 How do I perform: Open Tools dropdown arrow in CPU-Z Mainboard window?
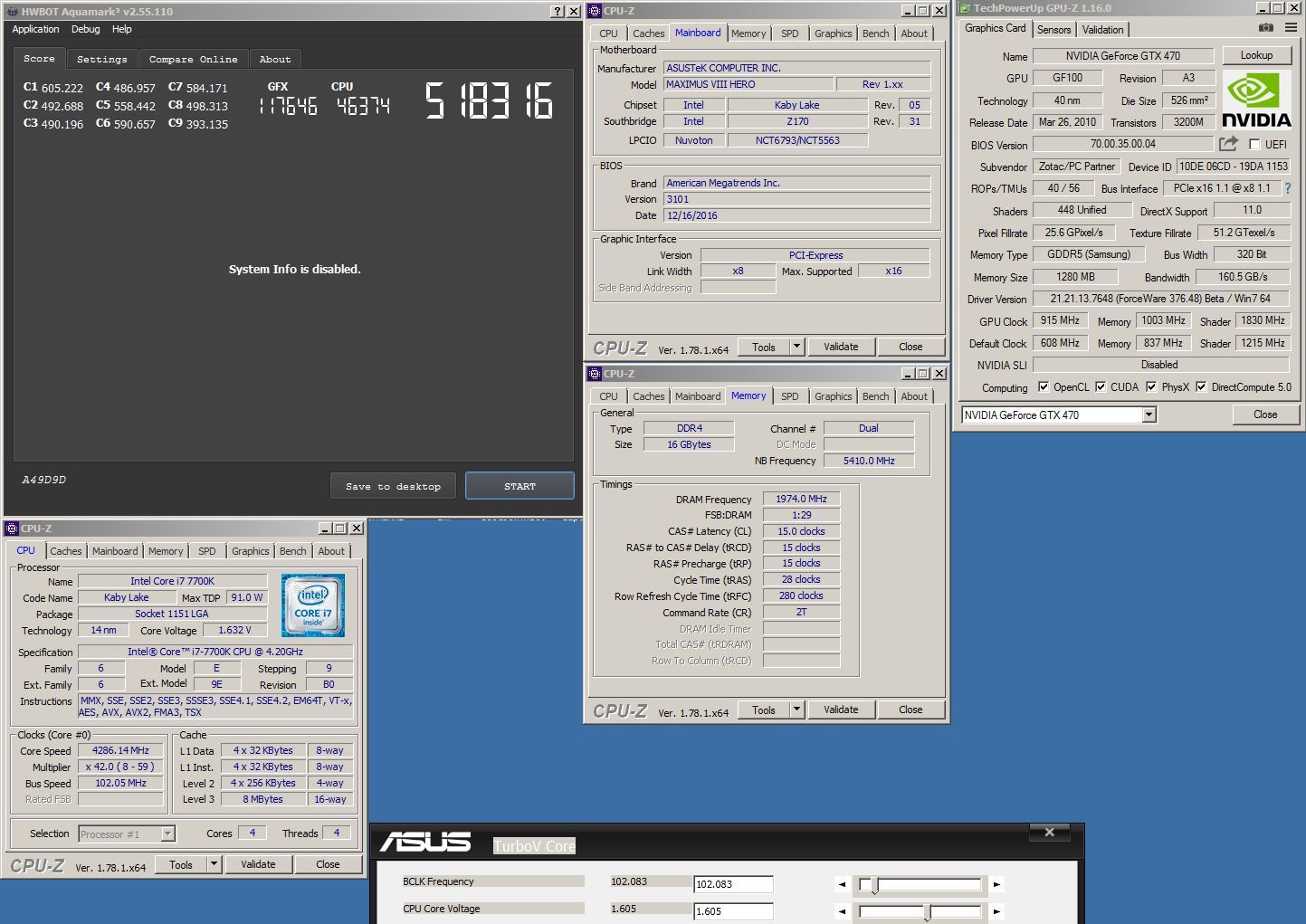[x=796, y=347]
